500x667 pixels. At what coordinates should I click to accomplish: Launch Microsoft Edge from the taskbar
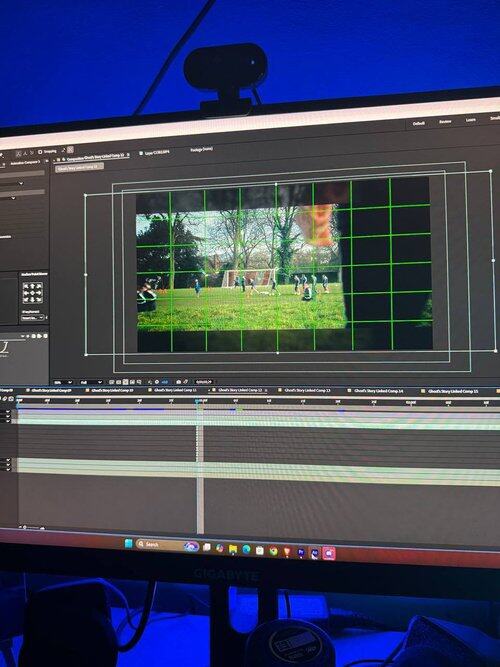246,550
